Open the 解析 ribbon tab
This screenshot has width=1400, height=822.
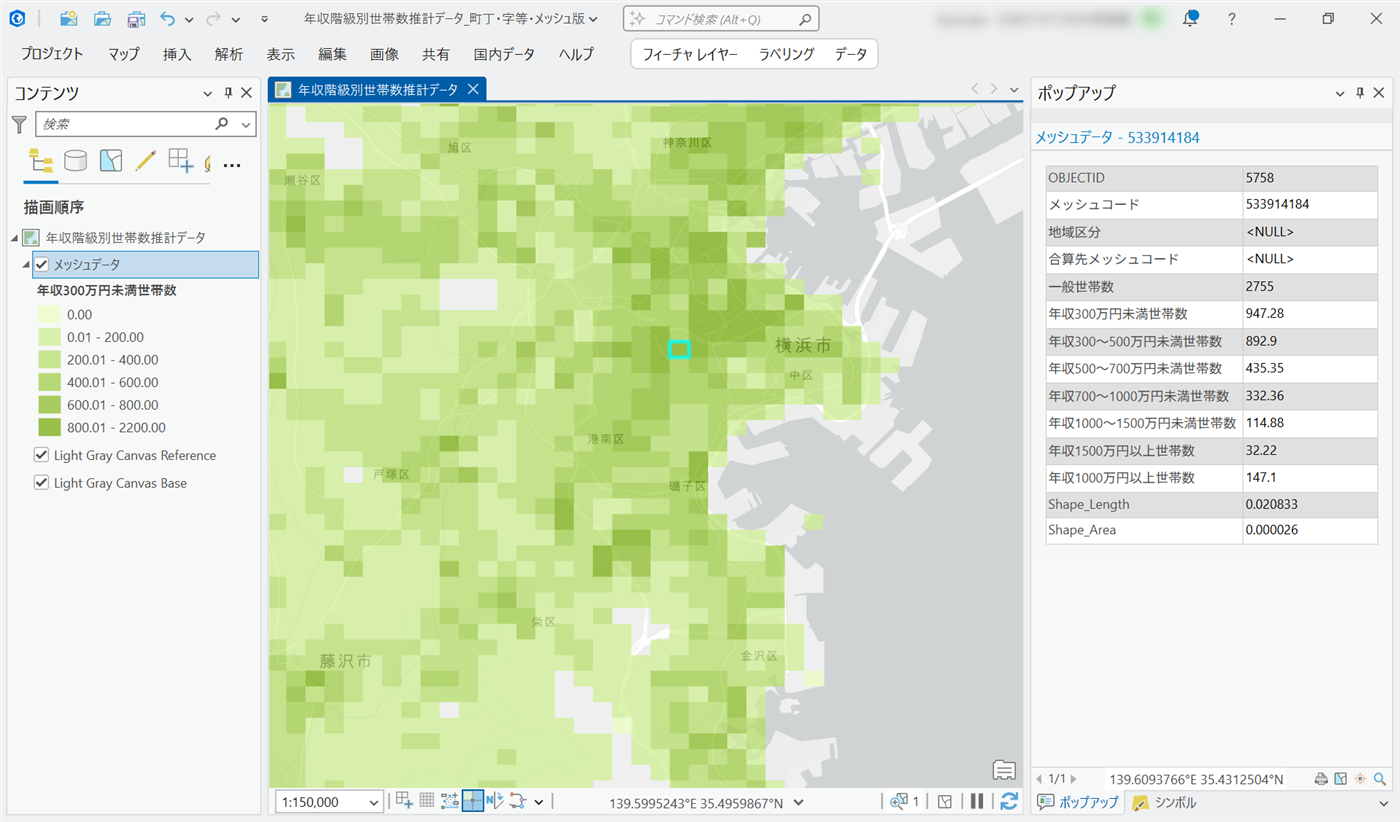point(230,54)
